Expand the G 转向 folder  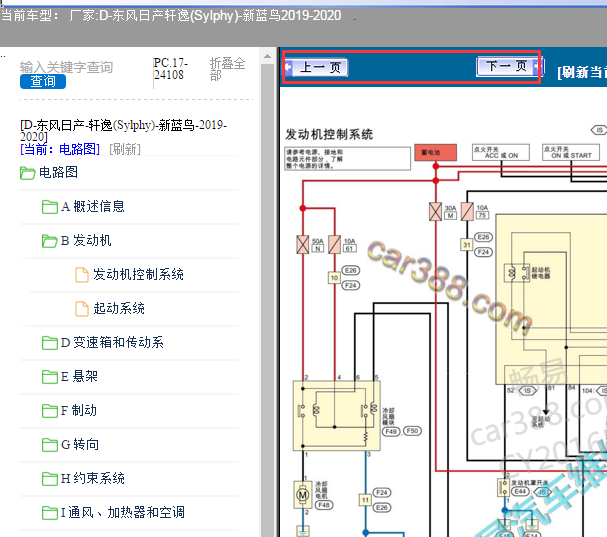click(80, 444)
